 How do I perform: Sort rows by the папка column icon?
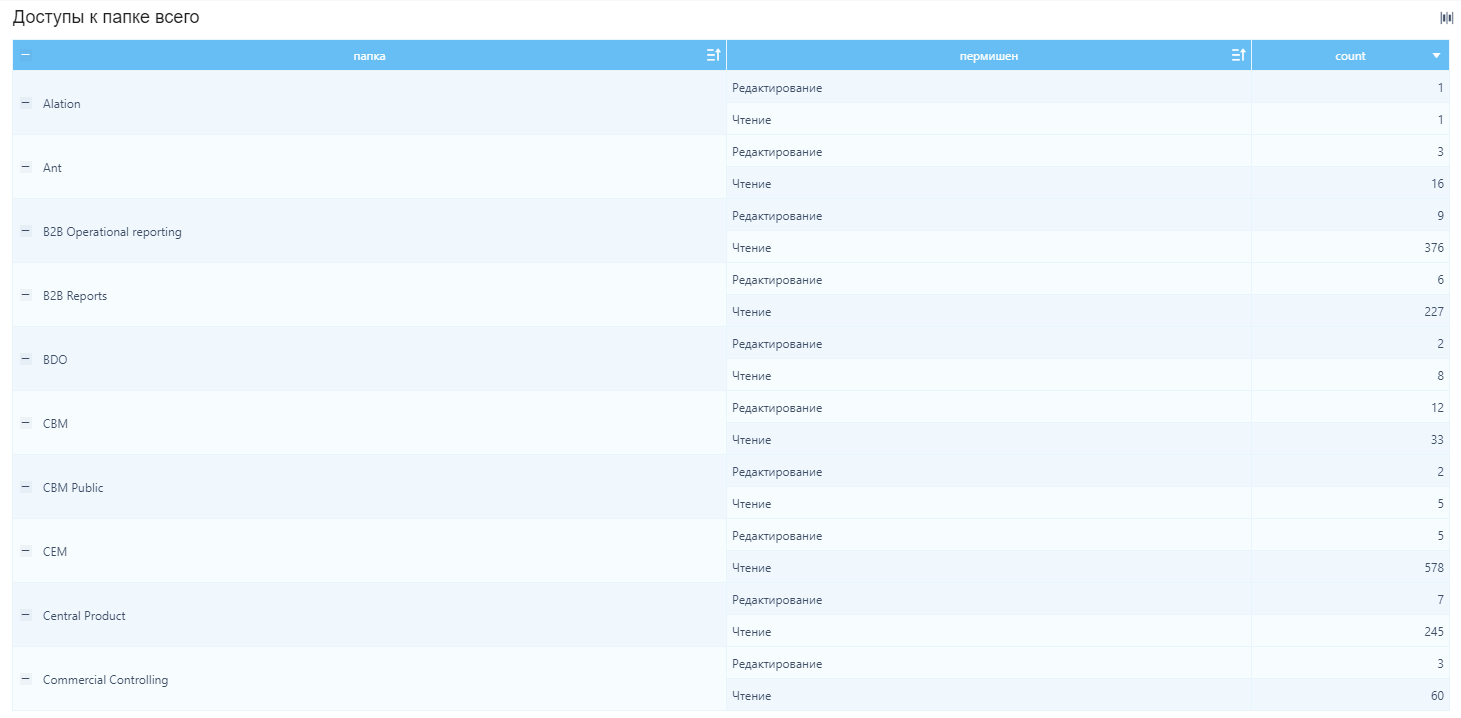[x=713, y=56]
